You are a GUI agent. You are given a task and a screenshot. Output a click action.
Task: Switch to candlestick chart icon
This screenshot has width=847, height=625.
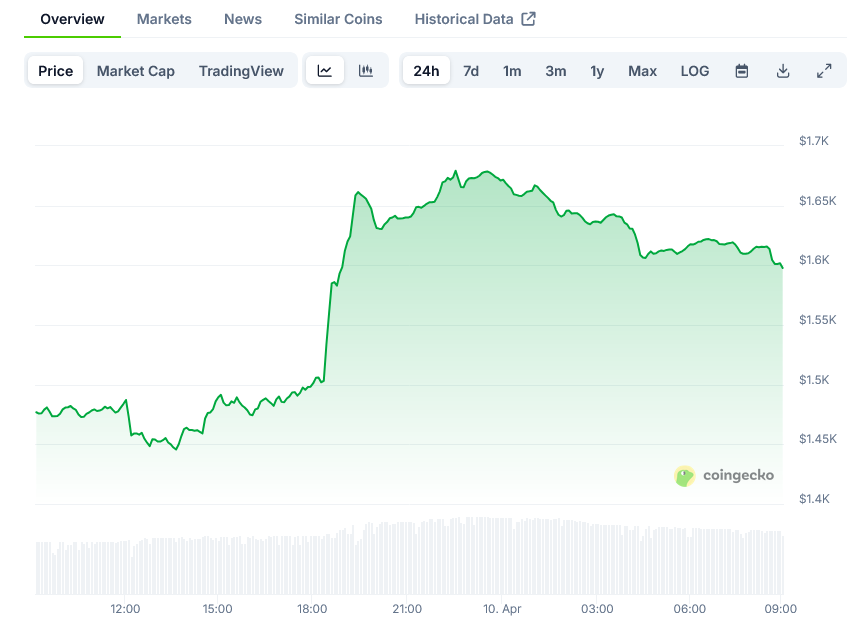366,71
